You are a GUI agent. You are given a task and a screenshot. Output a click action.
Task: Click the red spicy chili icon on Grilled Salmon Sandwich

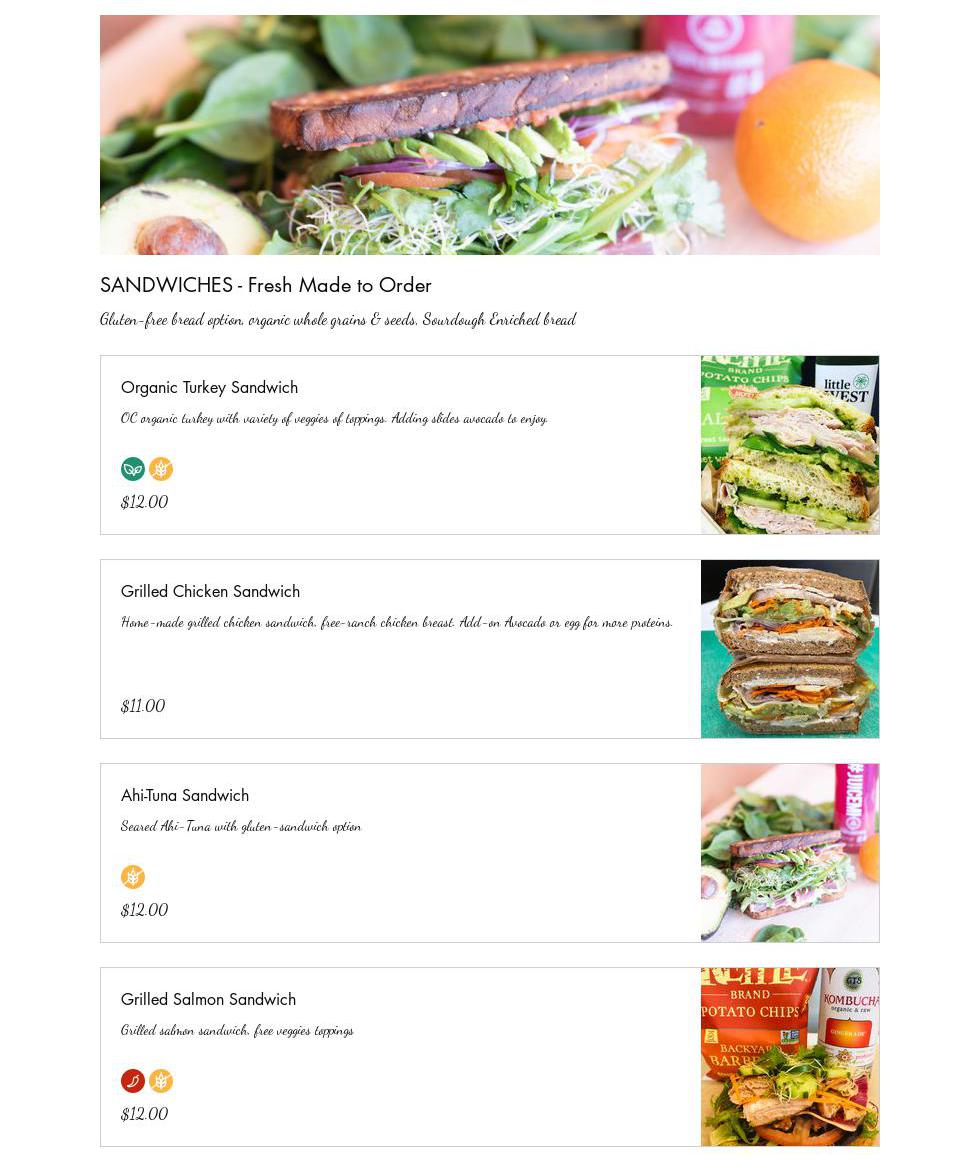click(133, 1081)
